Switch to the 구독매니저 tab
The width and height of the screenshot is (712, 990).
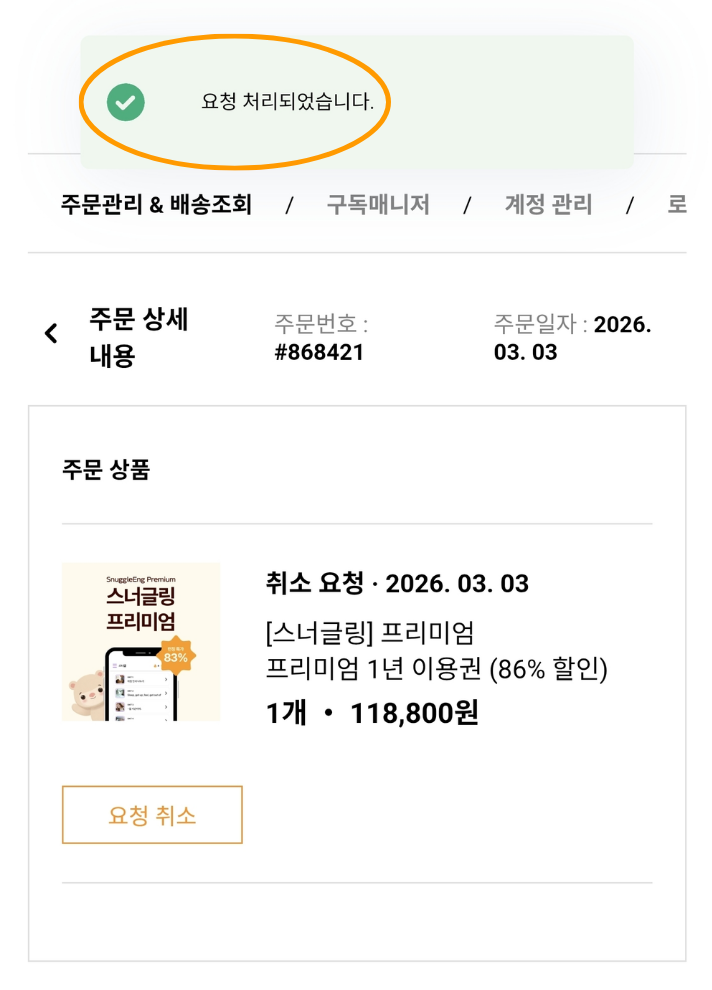pyautogui.click(x=378, y=205)
